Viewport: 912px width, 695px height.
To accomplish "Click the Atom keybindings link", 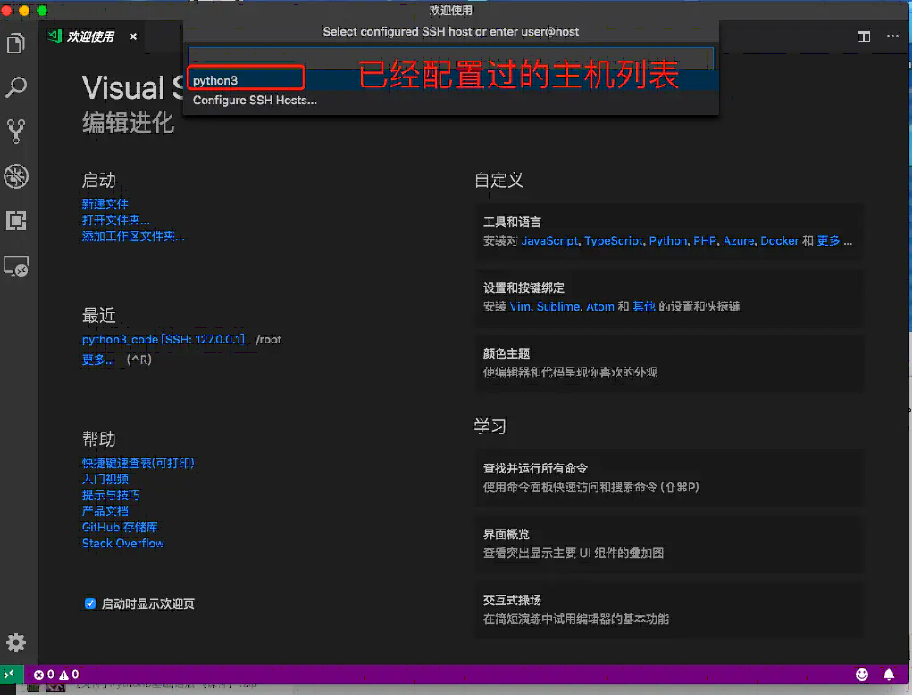I will [x=600, y=306].
